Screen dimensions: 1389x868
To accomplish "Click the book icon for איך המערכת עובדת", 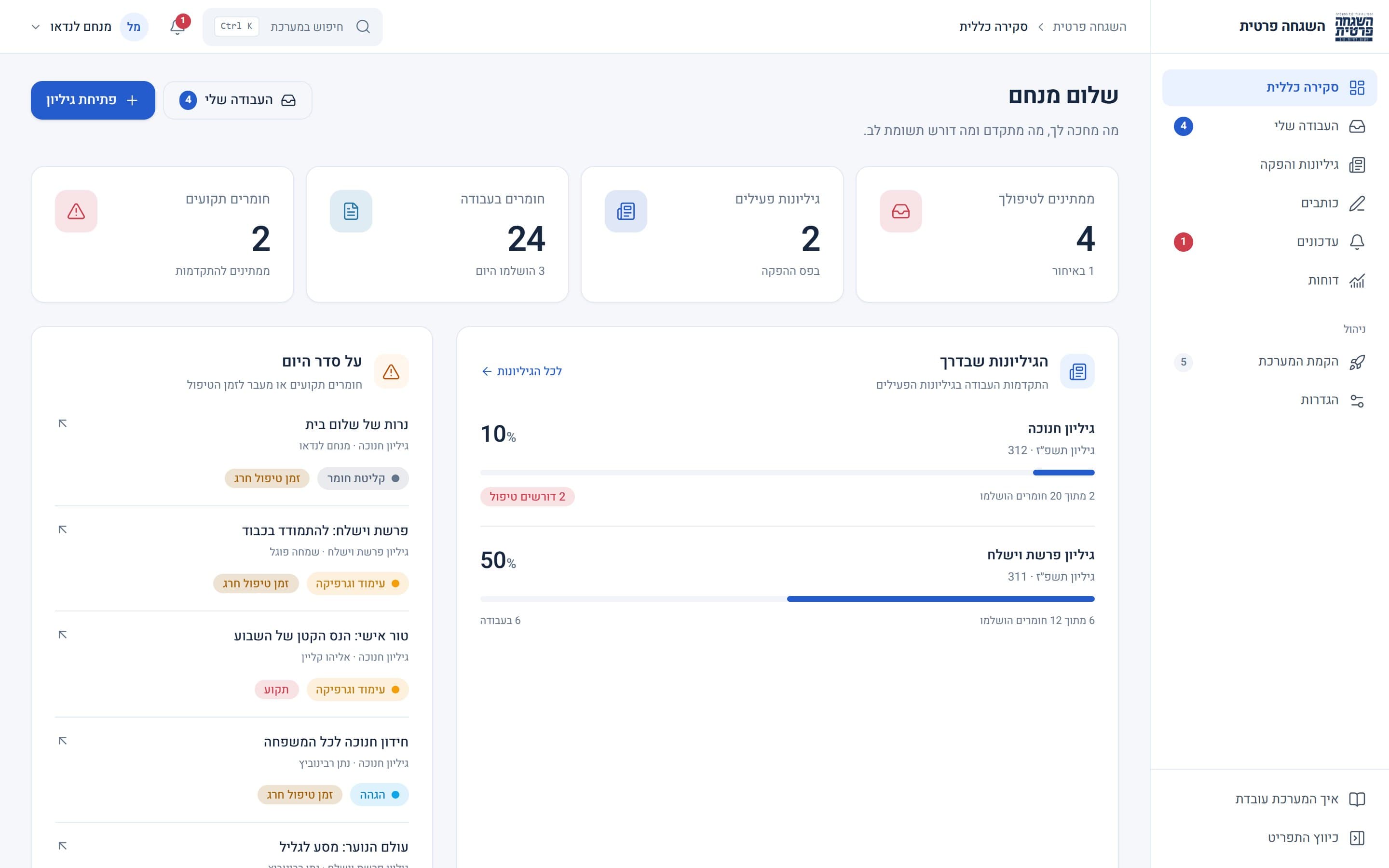I will [1357, 799].
